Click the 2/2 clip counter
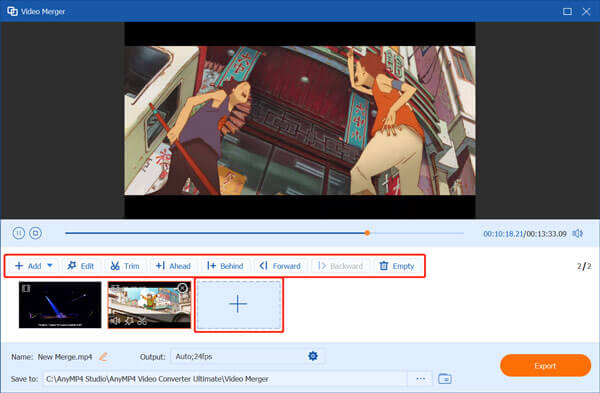This screenshot has width=600, height=393. coord(584,266)
